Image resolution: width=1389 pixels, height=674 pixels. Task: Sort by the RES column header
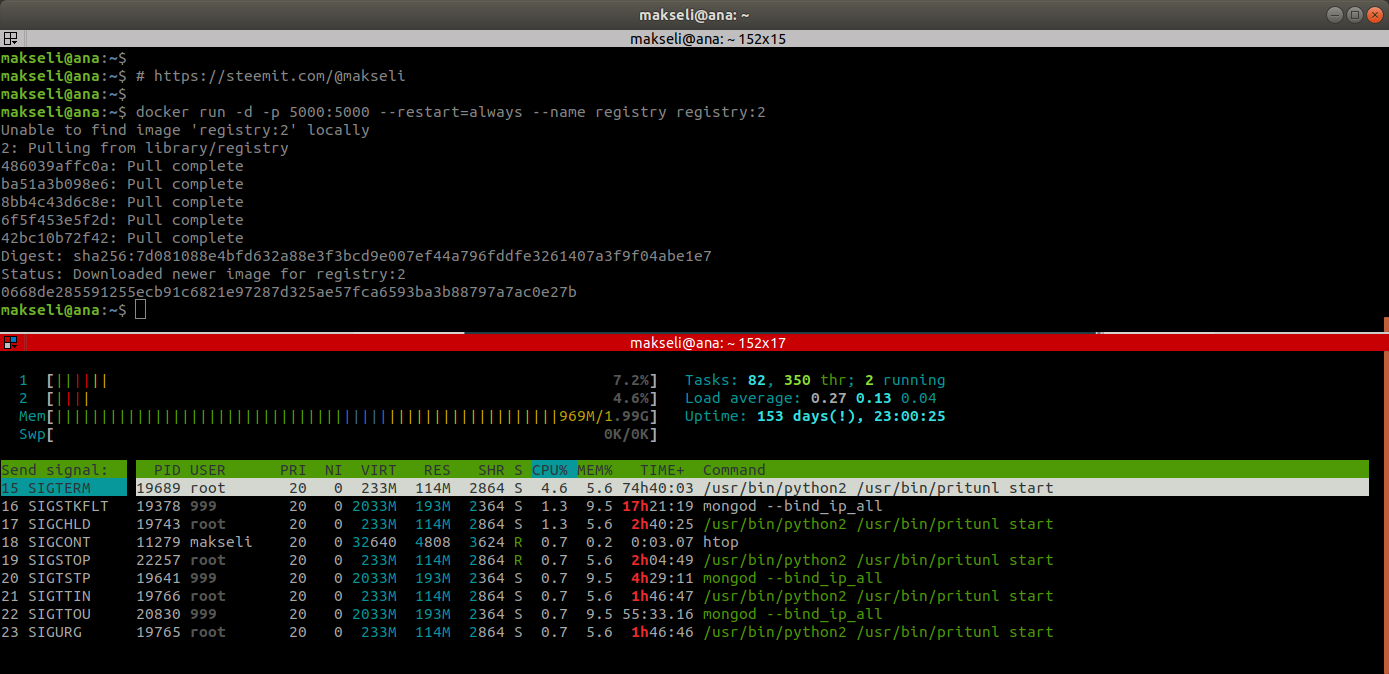click(437, 470)
